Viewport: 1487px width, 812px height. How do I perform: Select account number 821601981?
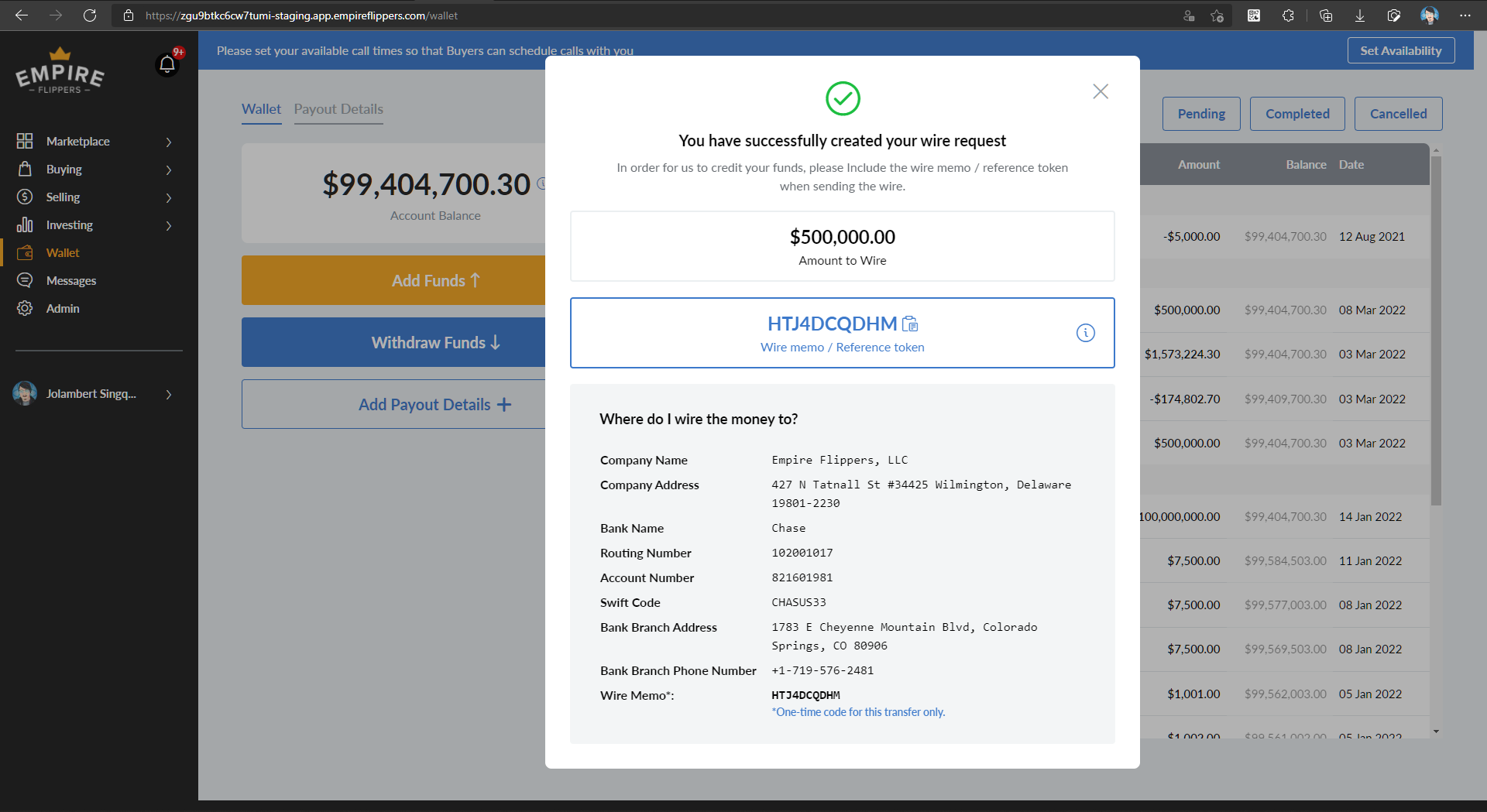pos(802,577)
